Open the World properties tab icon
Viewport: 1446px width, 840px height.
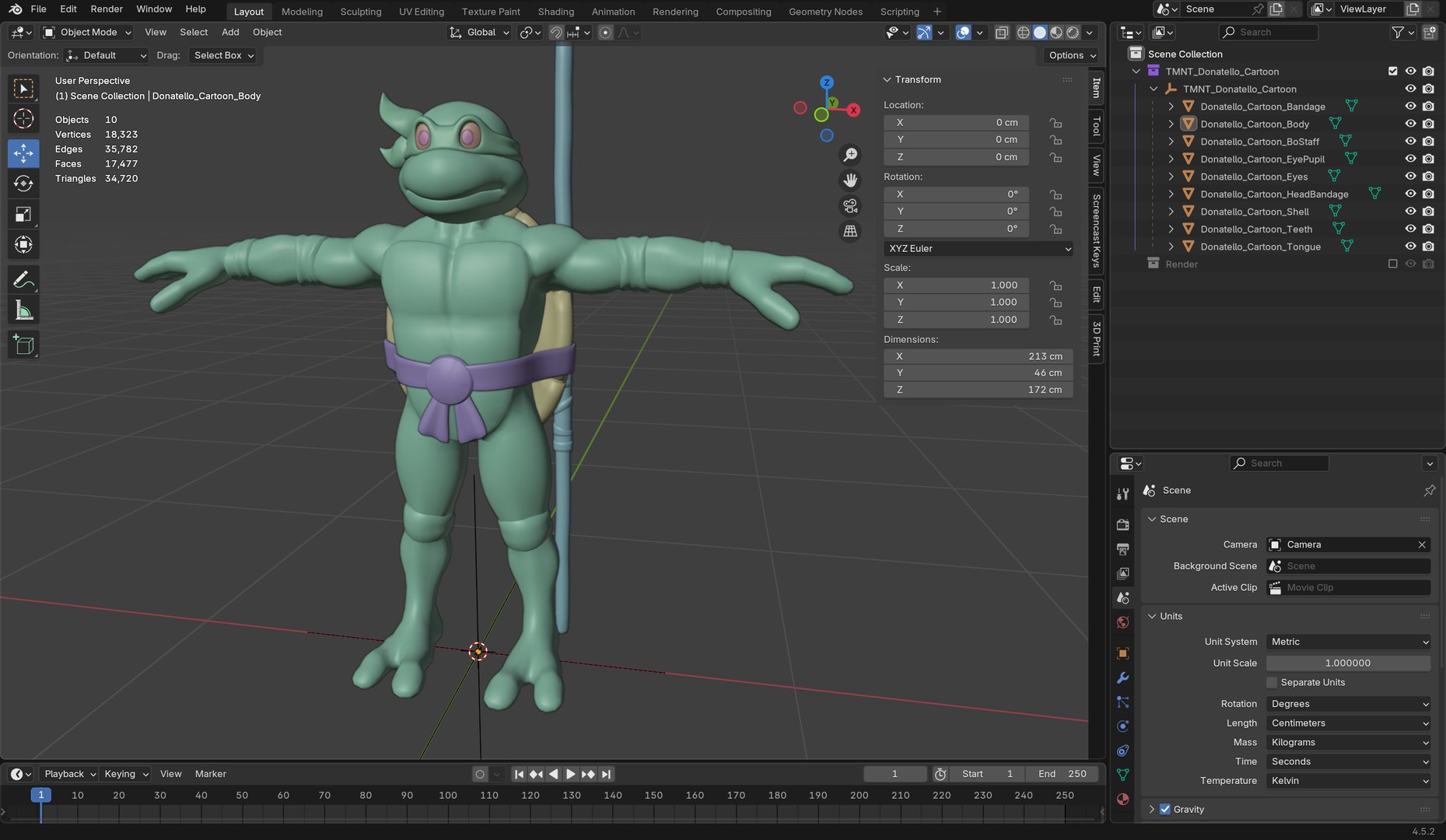tap(1122, 622)
